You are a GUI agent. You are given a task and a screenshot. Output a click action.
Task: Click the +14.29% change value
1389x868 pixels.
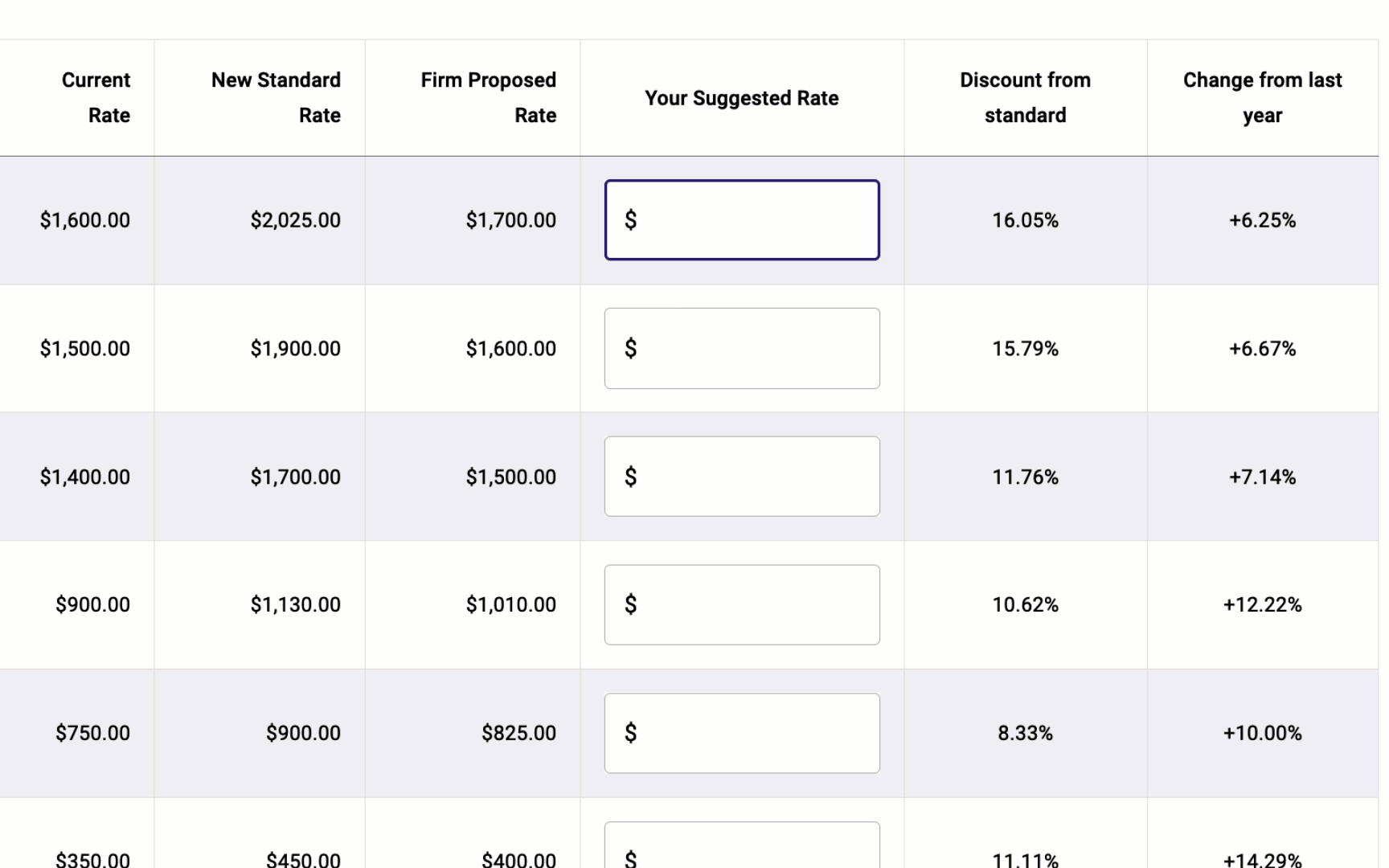tap(1262, 858)
